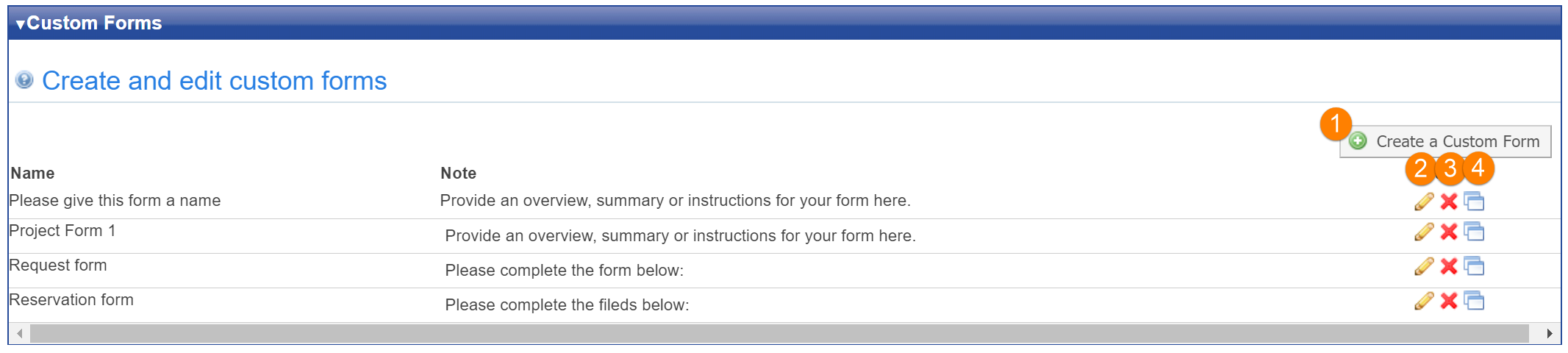Select the Reservation form name
The width and height of the screenshot is (1568, 353).
coord(71,300)
